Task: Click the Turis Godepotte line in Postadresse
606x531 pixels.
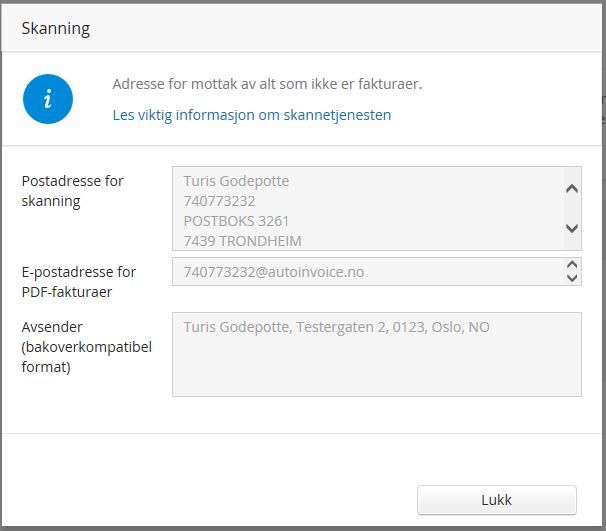Action: coord(237,181)
